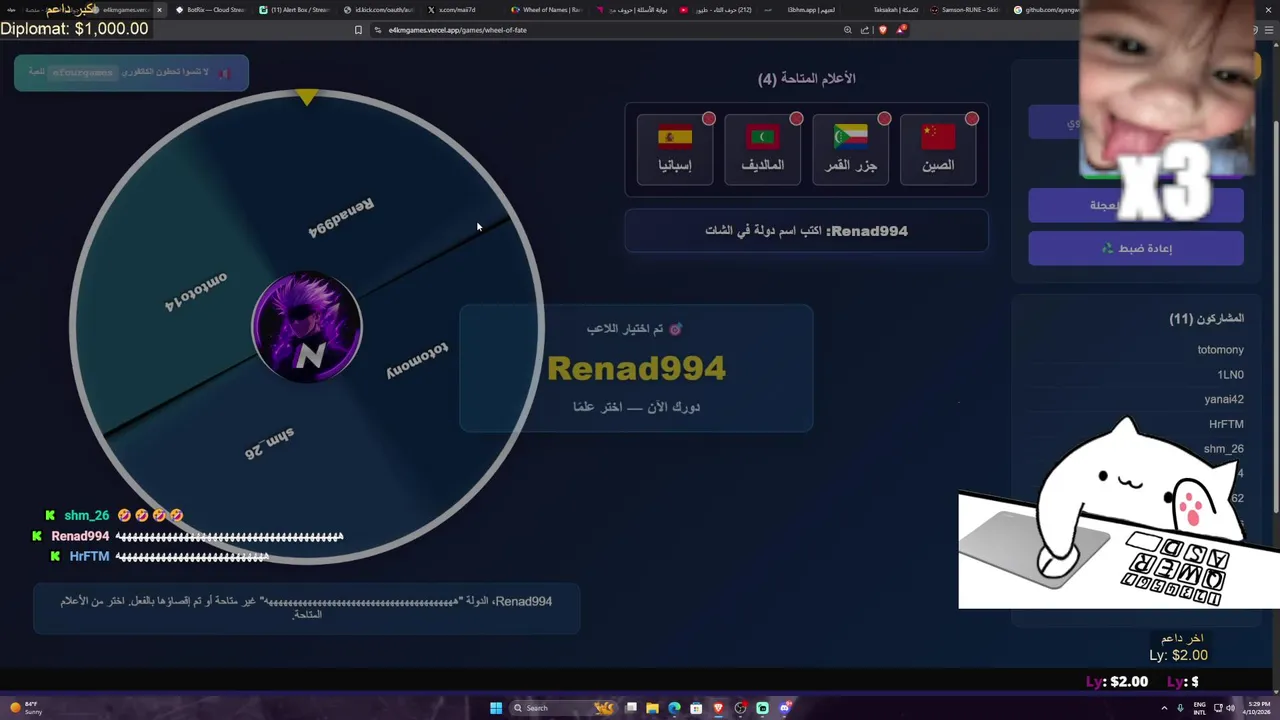Open the weather widget showing Sunny
This screenshot has height=720, width=1280.
point(26,708)
